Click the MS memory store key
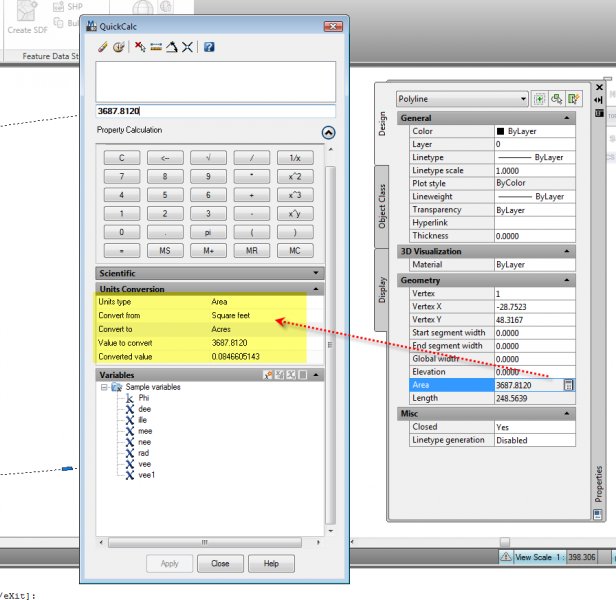The image size is (616, 600). click(165, 251)
